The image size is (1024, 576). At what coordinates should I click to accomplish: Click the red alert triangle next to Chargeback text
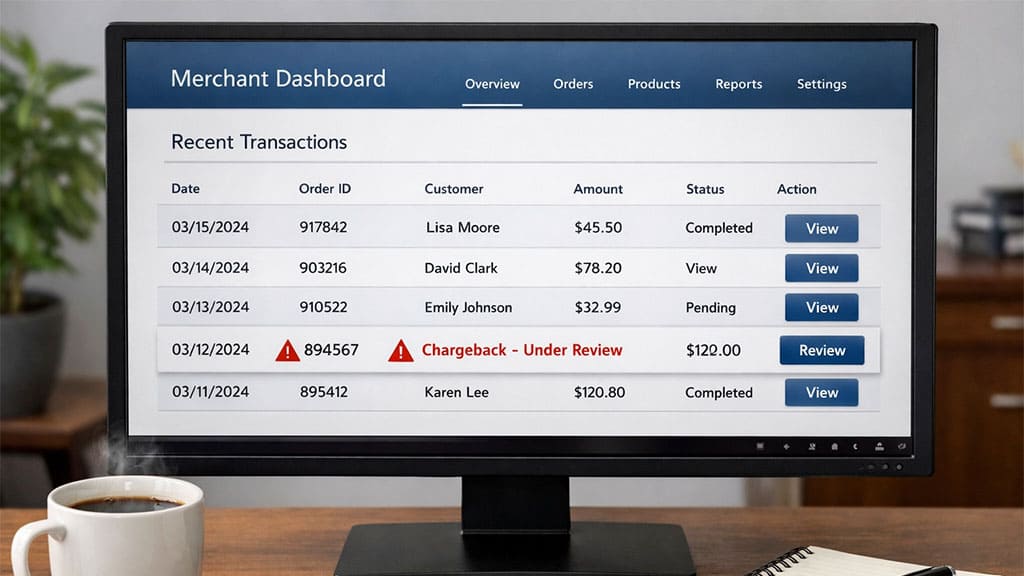click(400, 350)
